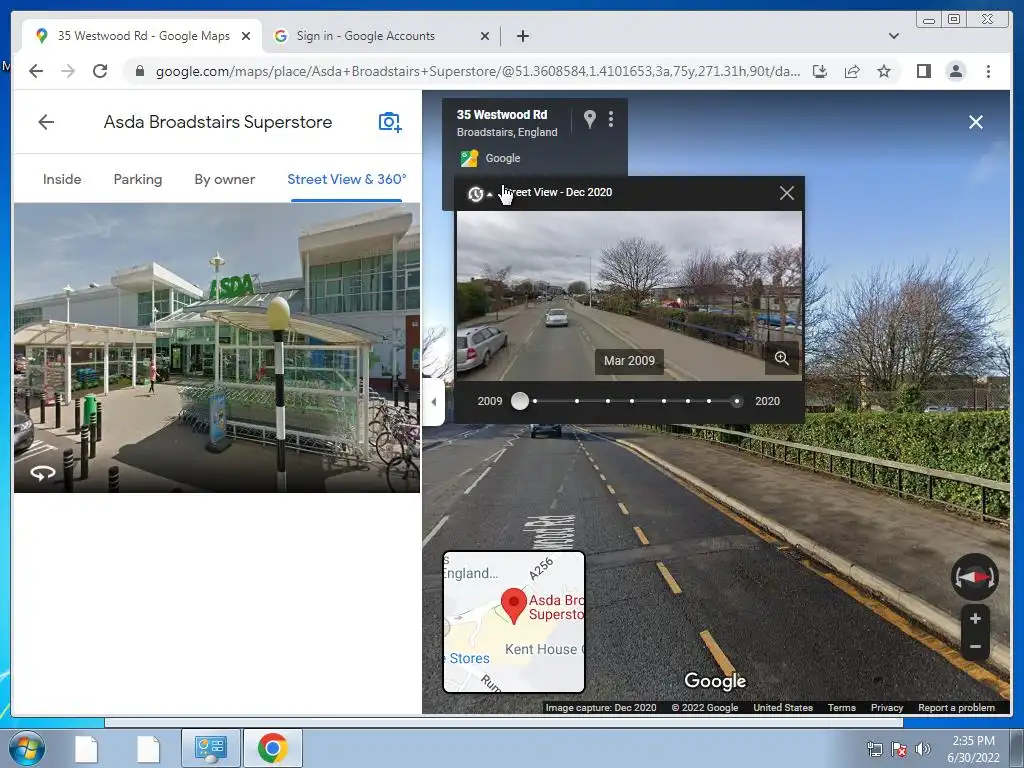Add a photo using the camera icon
This screenshot has height=768, width=1024.
point(390,122)
